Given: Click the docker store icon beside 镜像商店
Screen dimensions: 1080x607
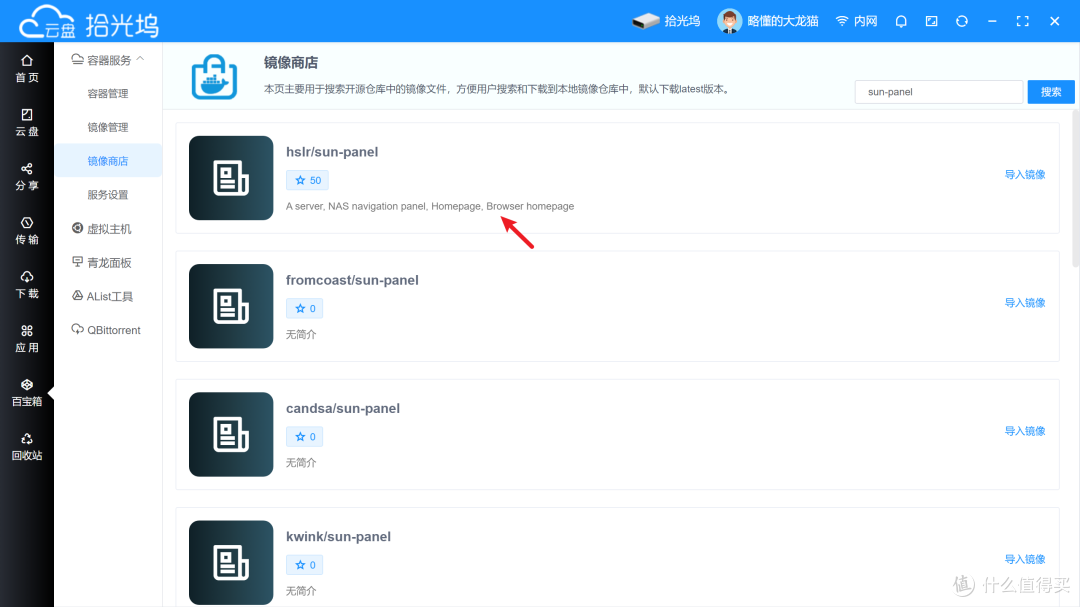Looking at the screenshot, I should [x=214, y=76].
